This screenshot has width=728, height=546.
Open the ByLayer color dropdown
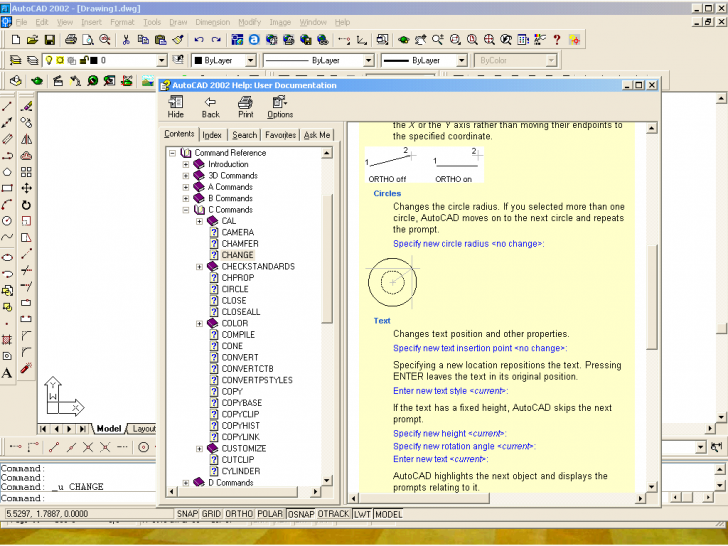tap(250, 60)
